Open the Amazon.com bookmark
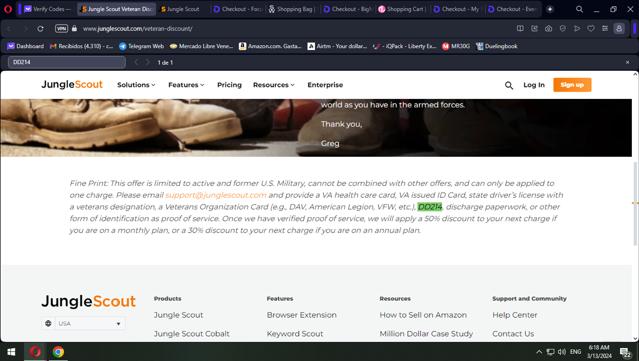Screen dimensions: 639x361 pos(270,46)
